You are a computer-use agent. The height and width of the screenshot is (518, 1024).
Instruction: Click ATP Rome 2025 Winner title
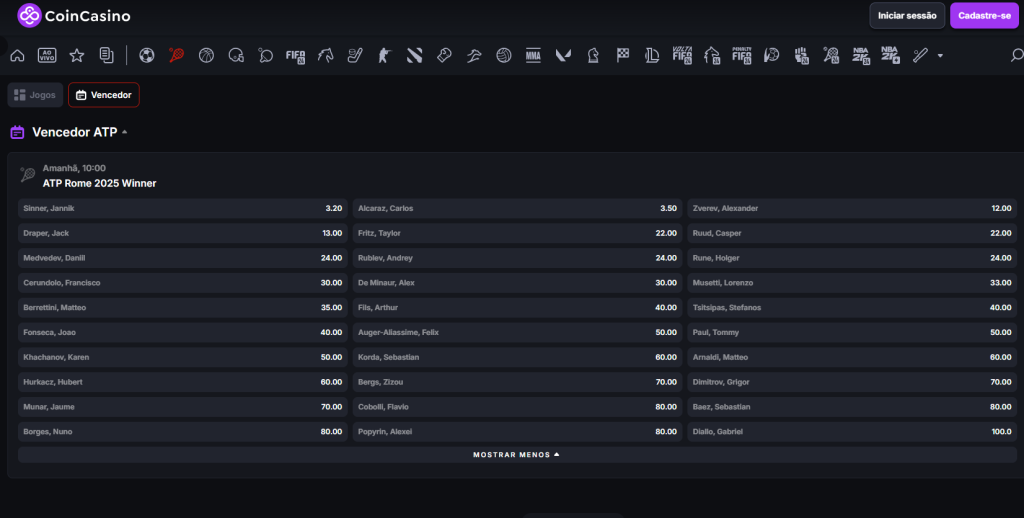click(x=99, y=184)
